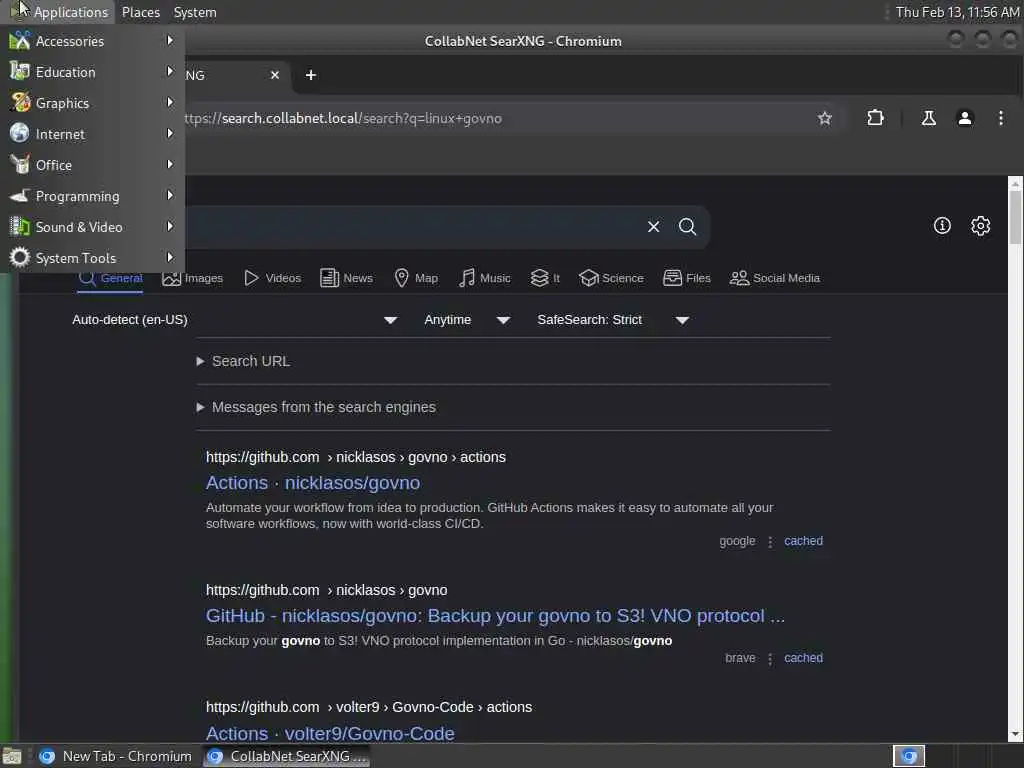Open the About info circle icon
Screen dimensions: 1024x768
942,226
